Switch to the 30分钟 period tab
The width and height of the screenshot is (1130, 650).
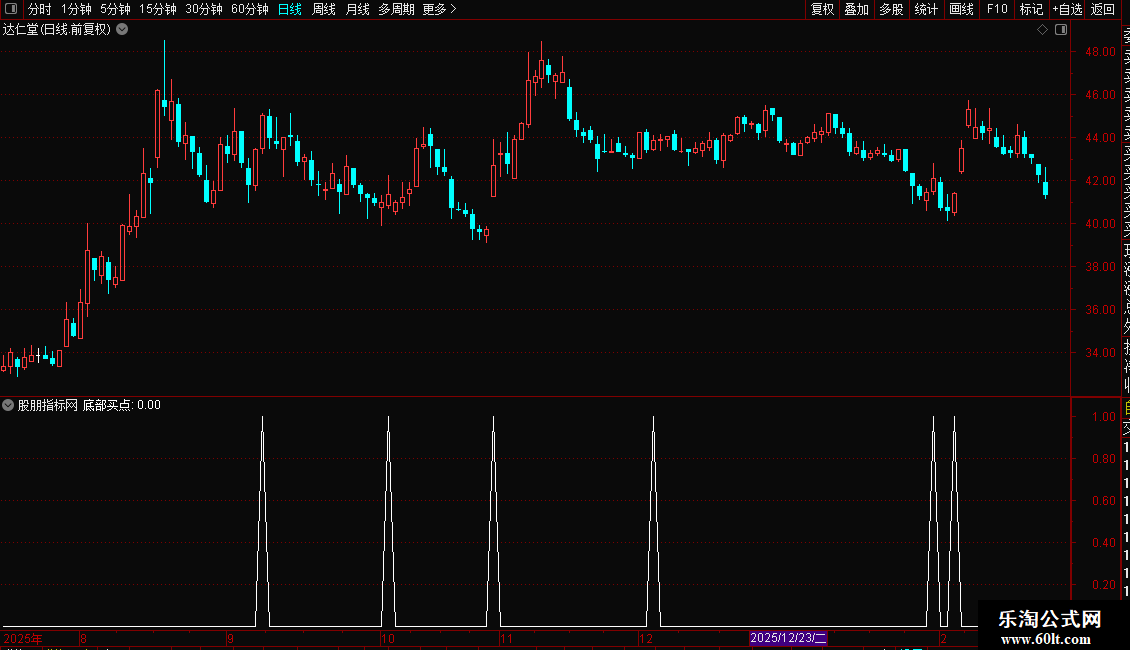204,9
